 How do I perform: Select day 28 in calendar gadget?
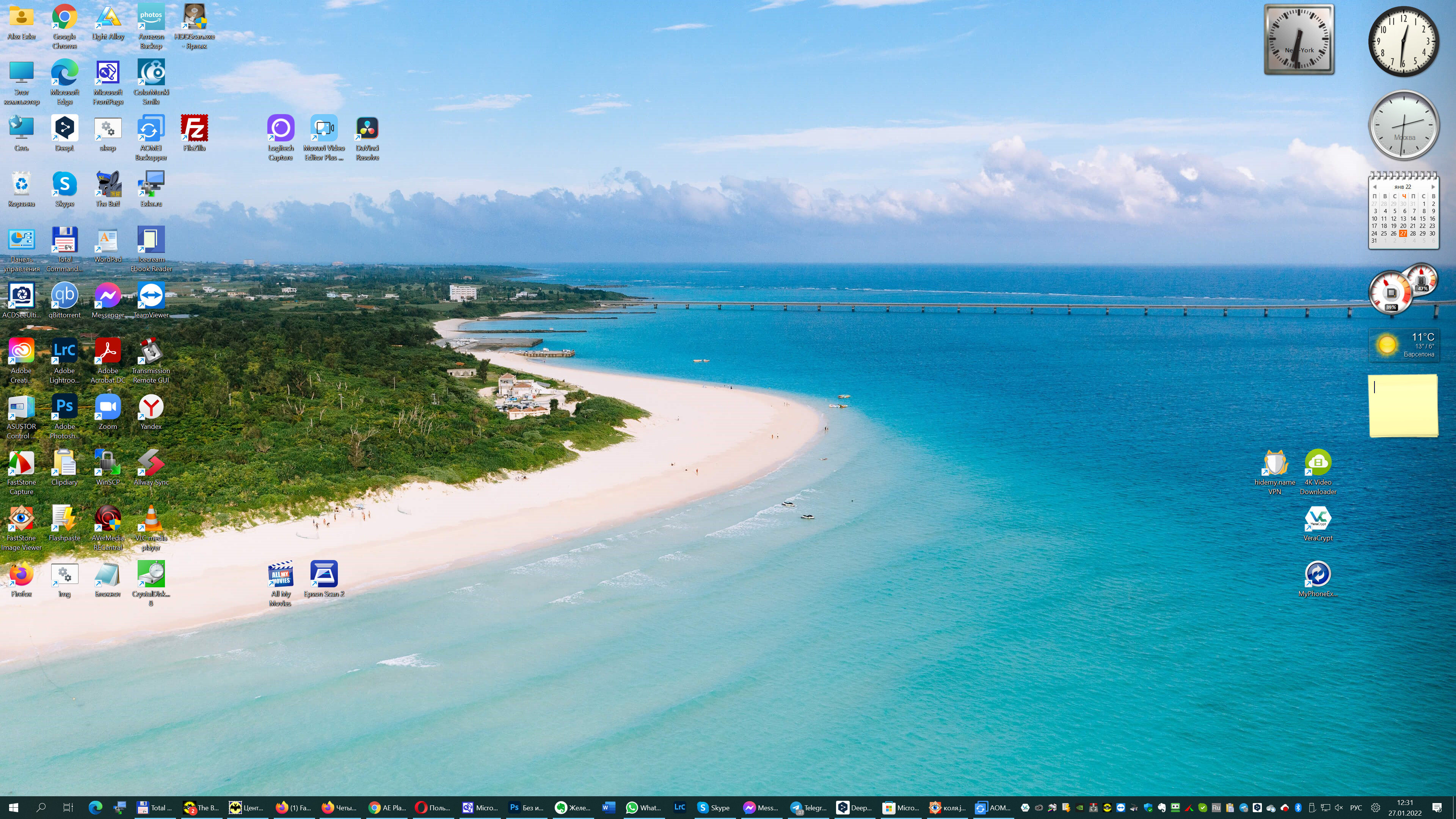pos(1413,234)
